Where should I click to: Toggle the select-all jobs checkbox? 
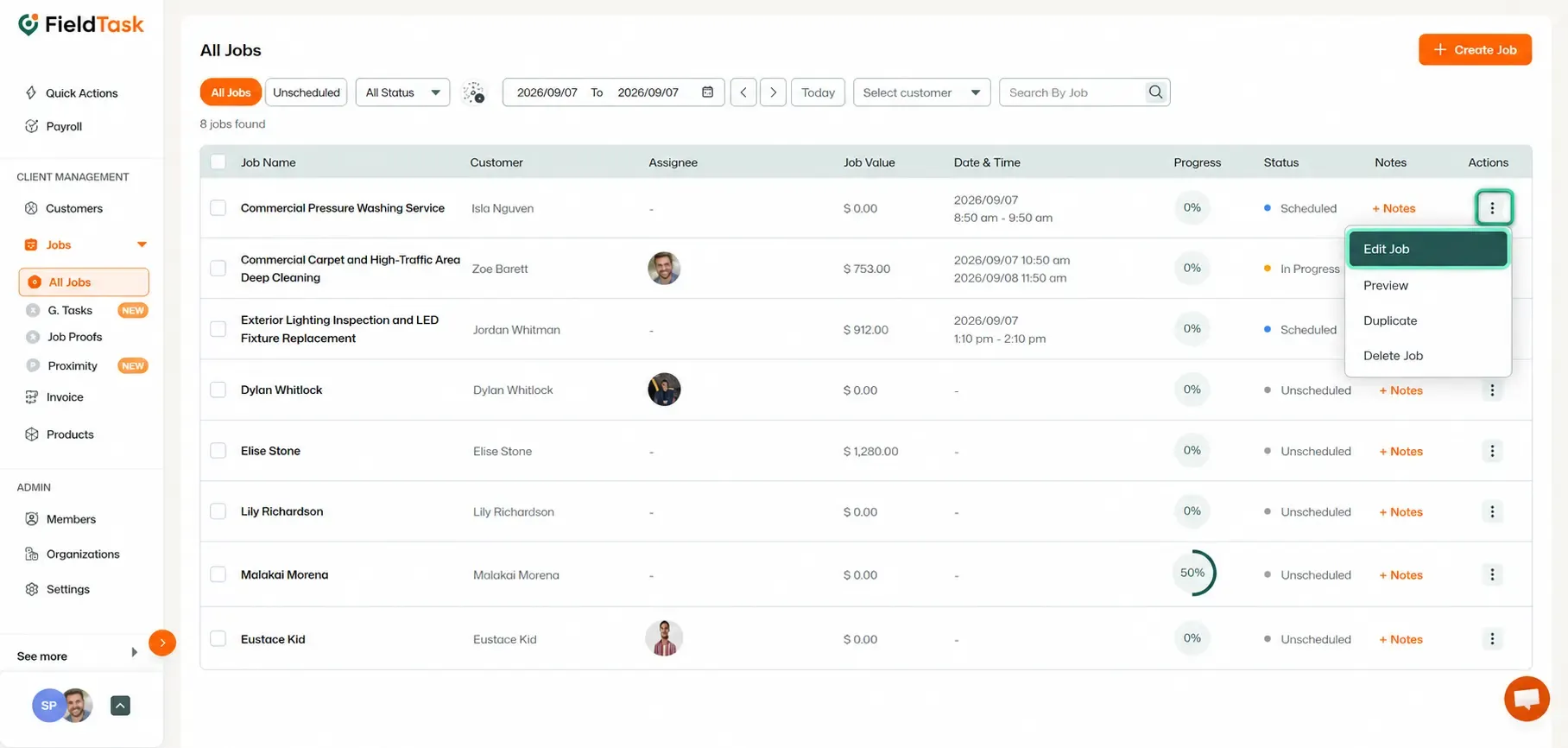218,162
